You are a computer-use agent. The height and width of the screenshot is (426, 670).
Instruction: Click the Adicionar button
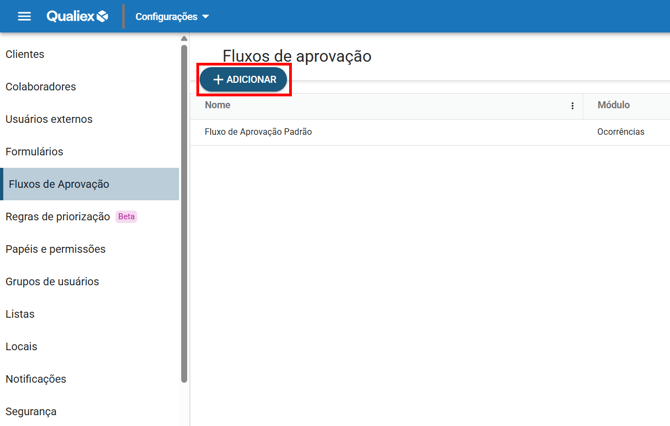point(244,80)
